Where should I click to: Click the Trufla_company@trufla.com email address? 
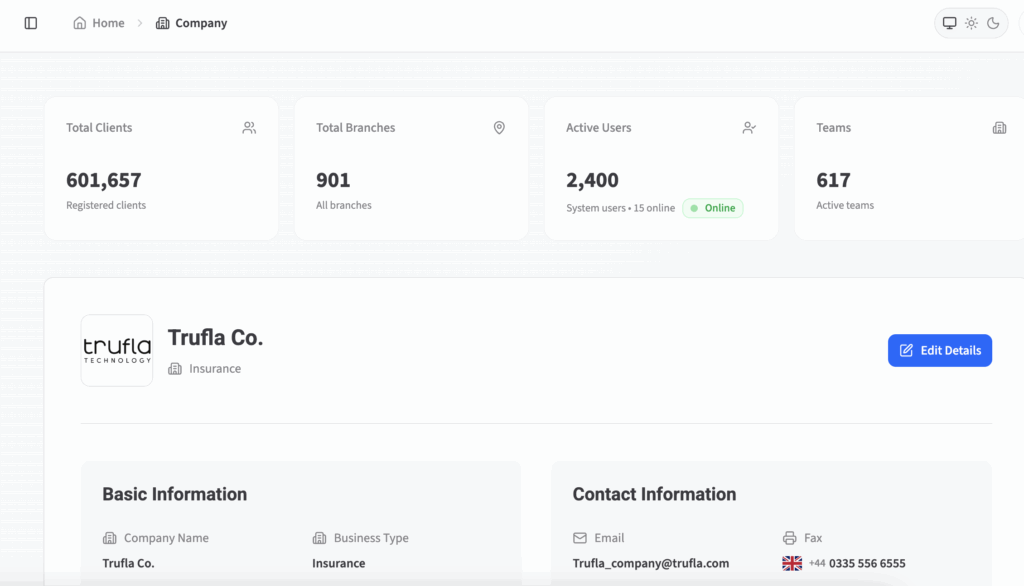[650, 563]
